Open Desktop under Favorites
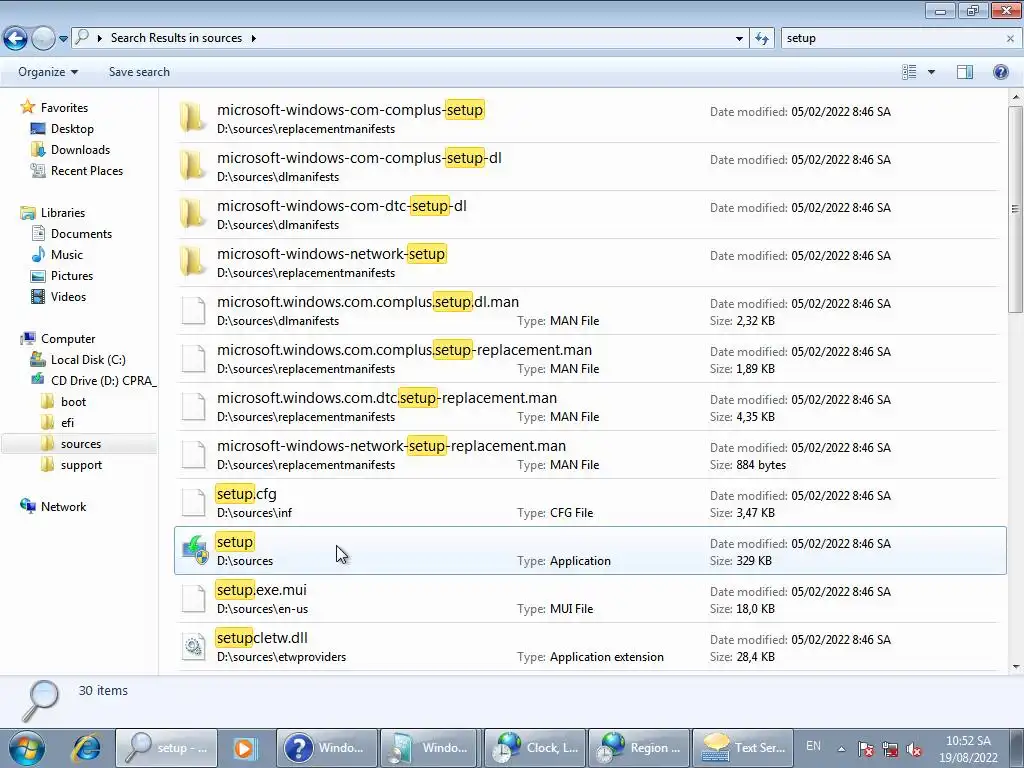This screenshot has height=768, width=1024. (72, 129)
